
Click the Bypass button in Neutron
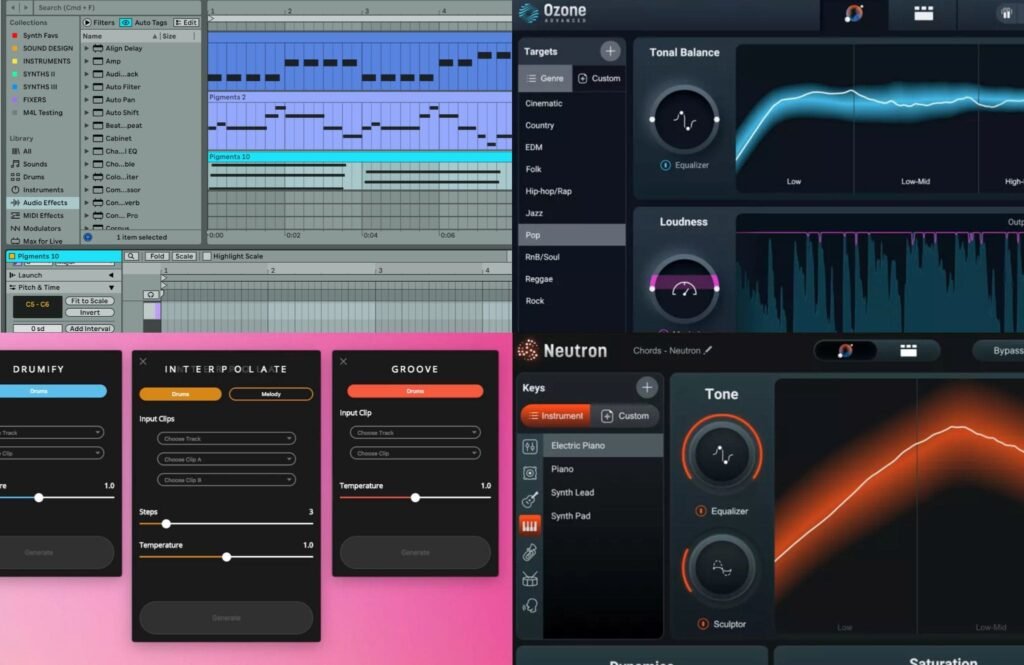(999, 351)
